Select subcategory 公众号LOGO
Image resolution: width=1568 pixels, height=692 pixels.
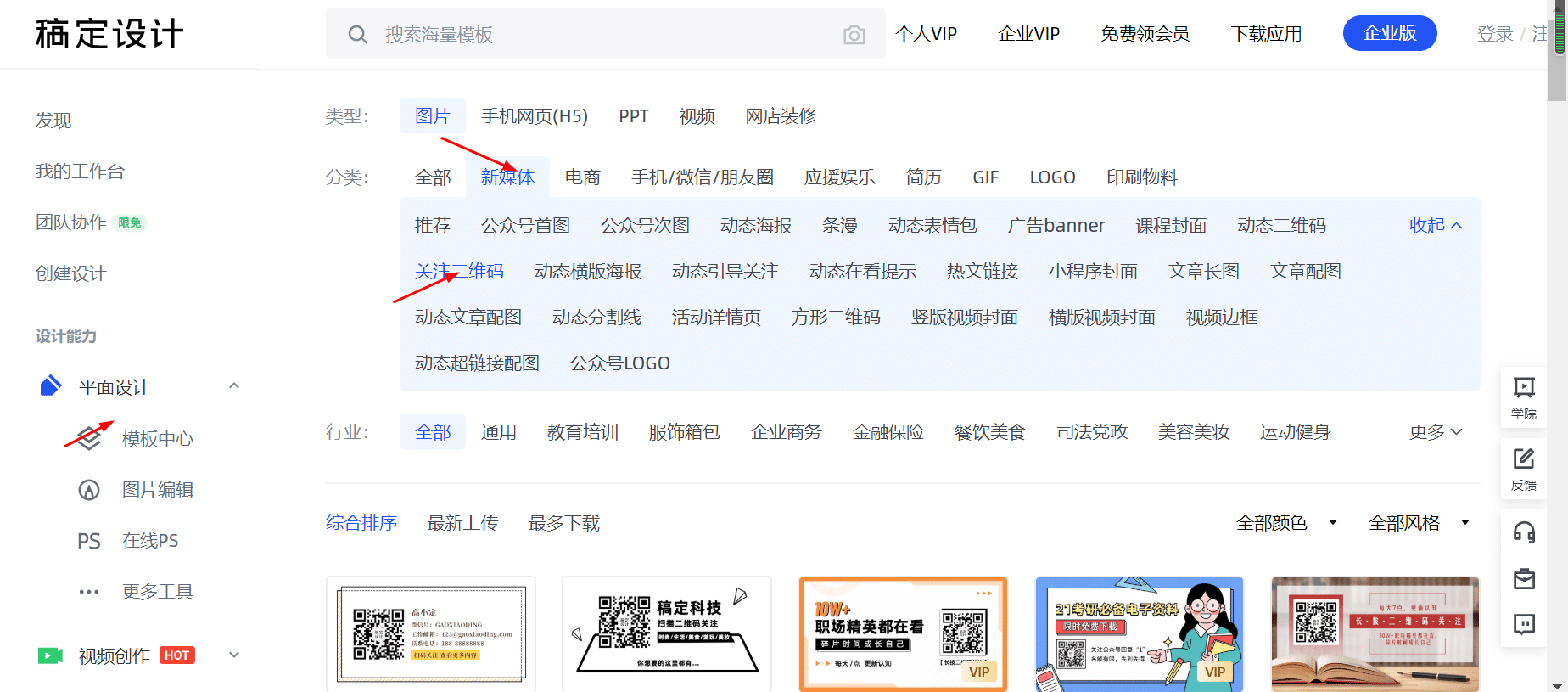(x=620, y=363)
